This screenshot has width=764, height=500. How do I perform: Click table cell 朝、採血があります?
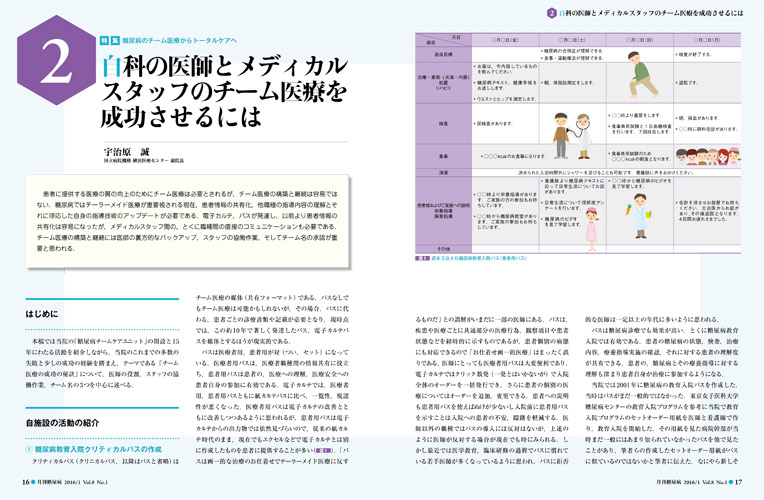click(698, 118)
